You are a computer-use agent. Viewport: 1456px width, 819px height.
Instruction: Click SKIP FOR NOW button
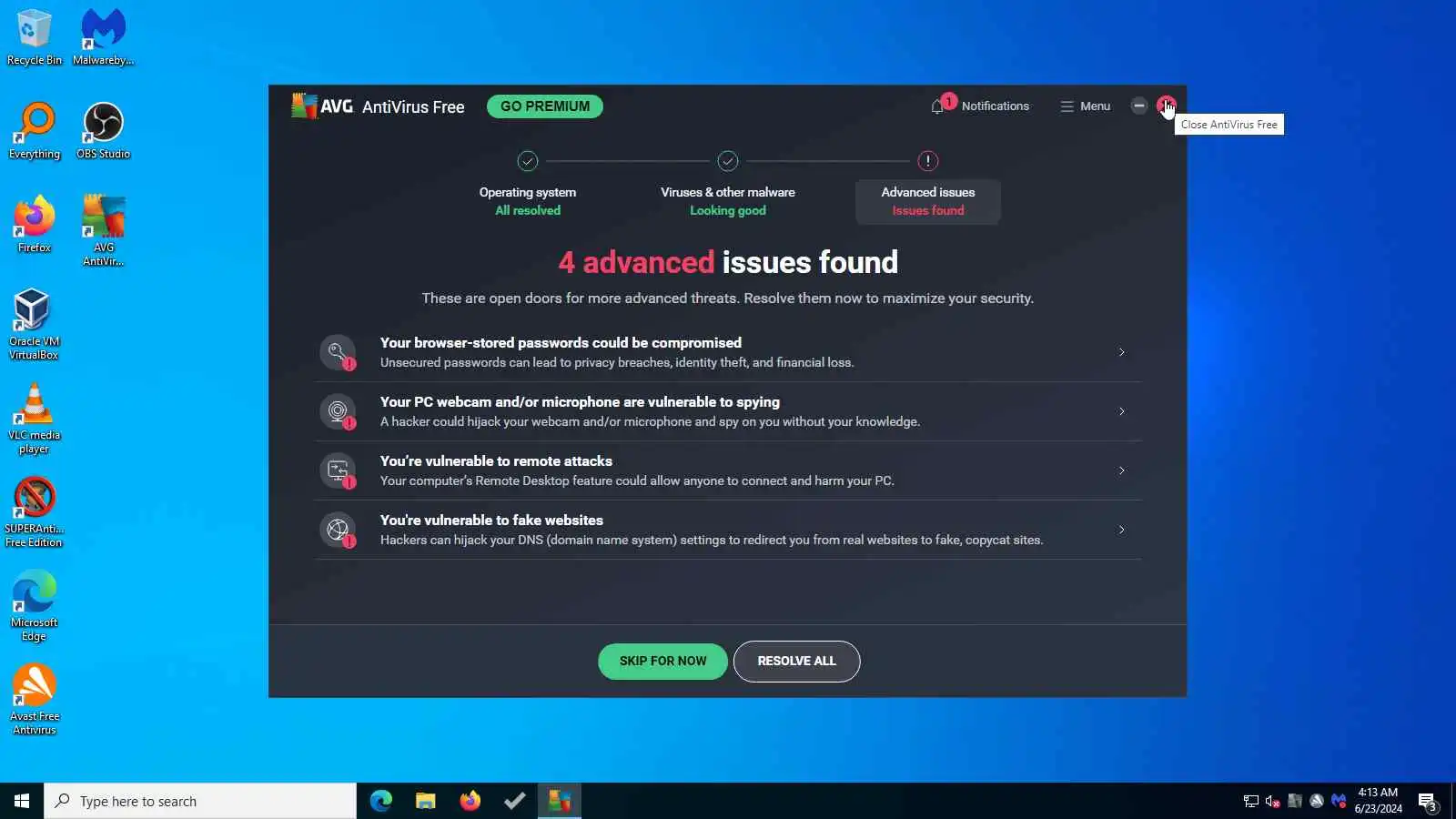pos(662,661)
